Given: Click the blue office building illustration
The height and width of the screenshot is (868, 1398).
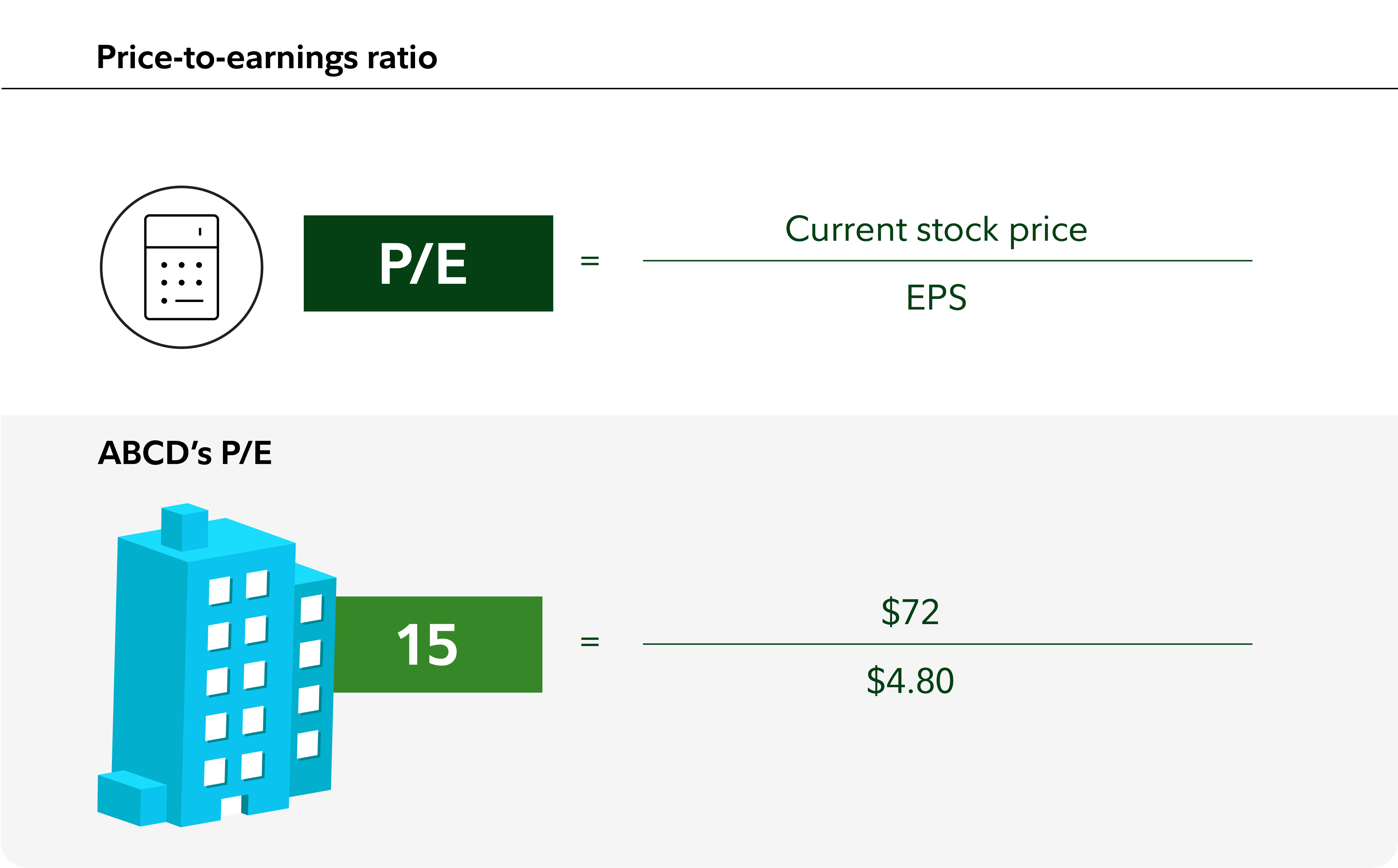Looking at the screenshot, I should [x=218, y=666].
